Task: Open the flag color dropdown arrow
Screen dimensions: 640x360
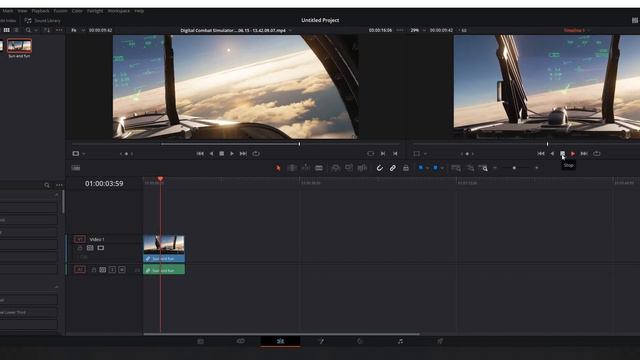Action: click(427, 168)
